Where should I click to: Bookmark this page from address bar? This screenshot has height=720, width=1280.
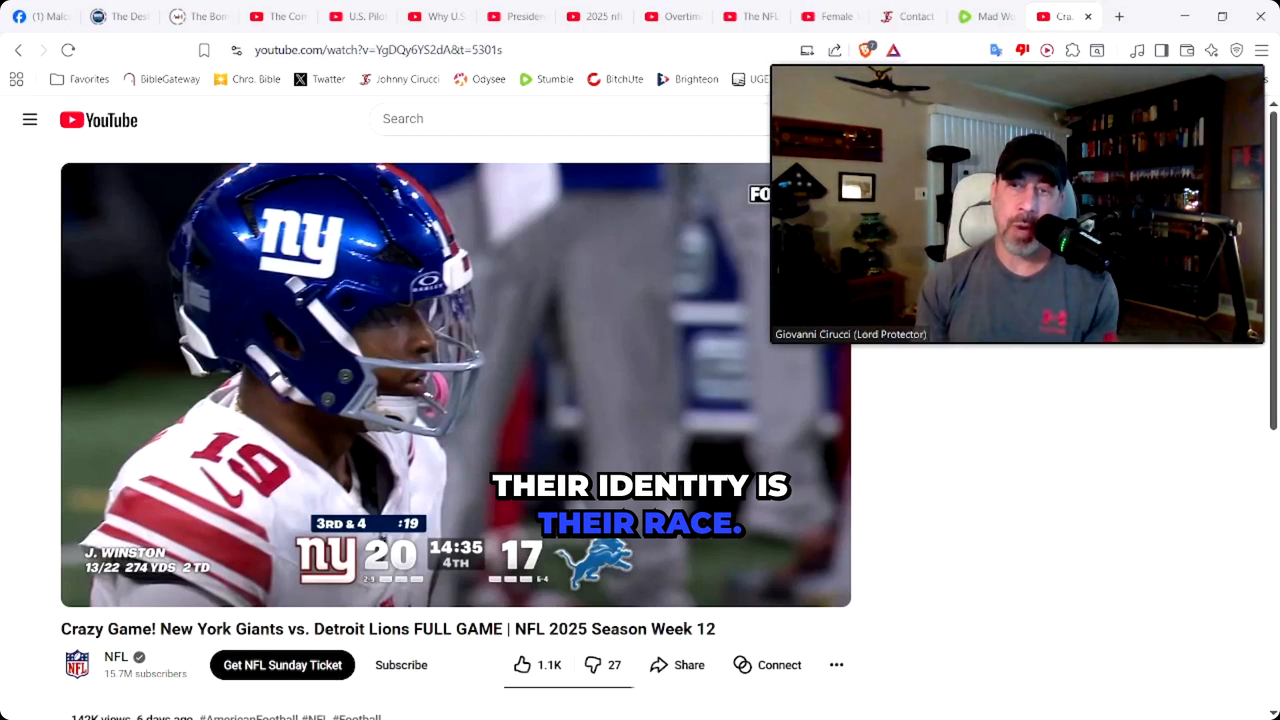(204, 50)
